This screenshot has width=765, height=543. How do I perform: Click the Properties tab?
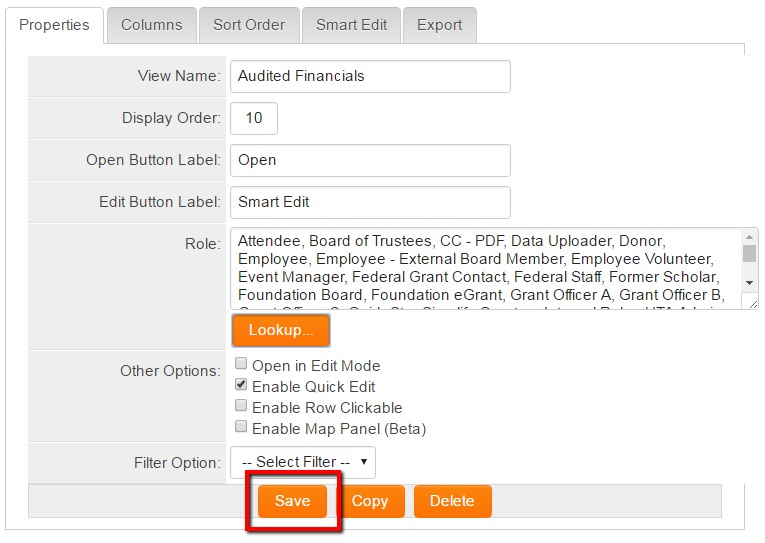point(54,25)
